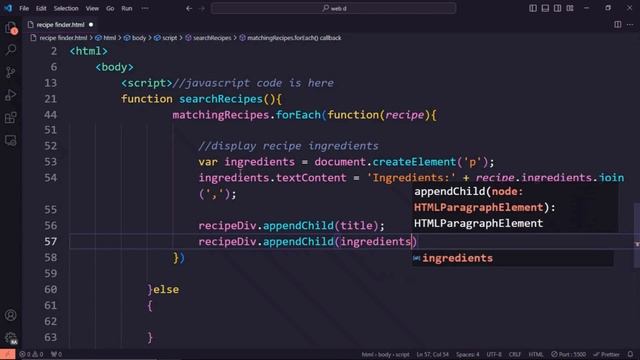Click the unsaved dot on recipe finder.html tab
This screenshot has height=360, width=640.
click(x=91, y=25)
